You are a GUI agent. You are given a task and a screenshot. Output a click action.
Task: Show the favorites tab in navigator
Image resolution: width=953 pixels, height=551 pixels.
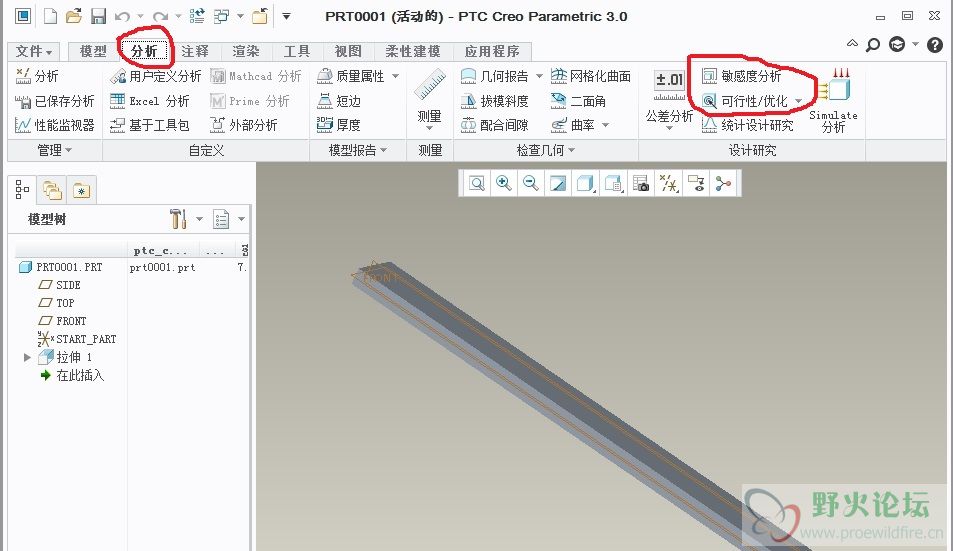(81, 191)
